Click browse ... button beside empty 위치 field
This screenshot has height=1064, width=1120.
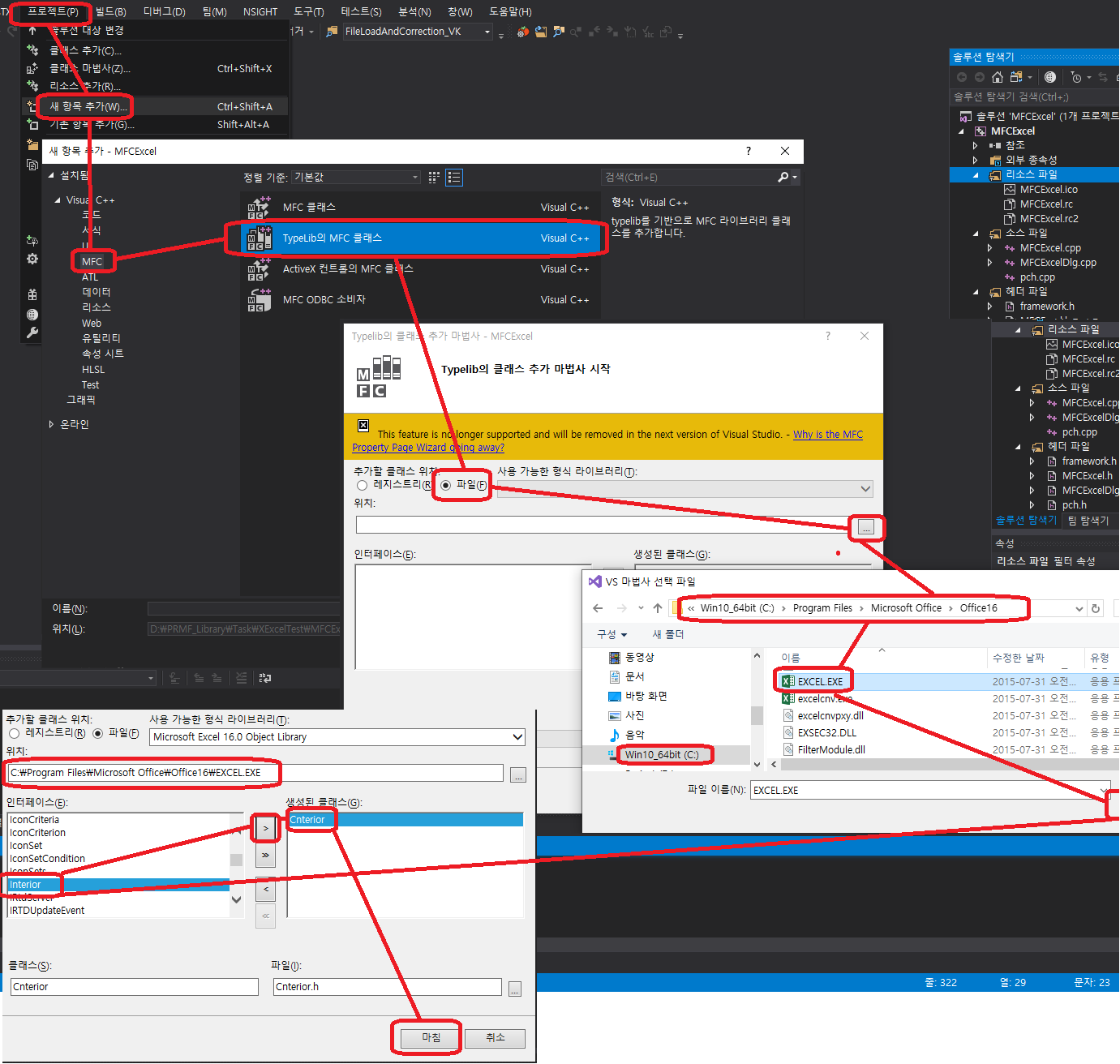866,527
